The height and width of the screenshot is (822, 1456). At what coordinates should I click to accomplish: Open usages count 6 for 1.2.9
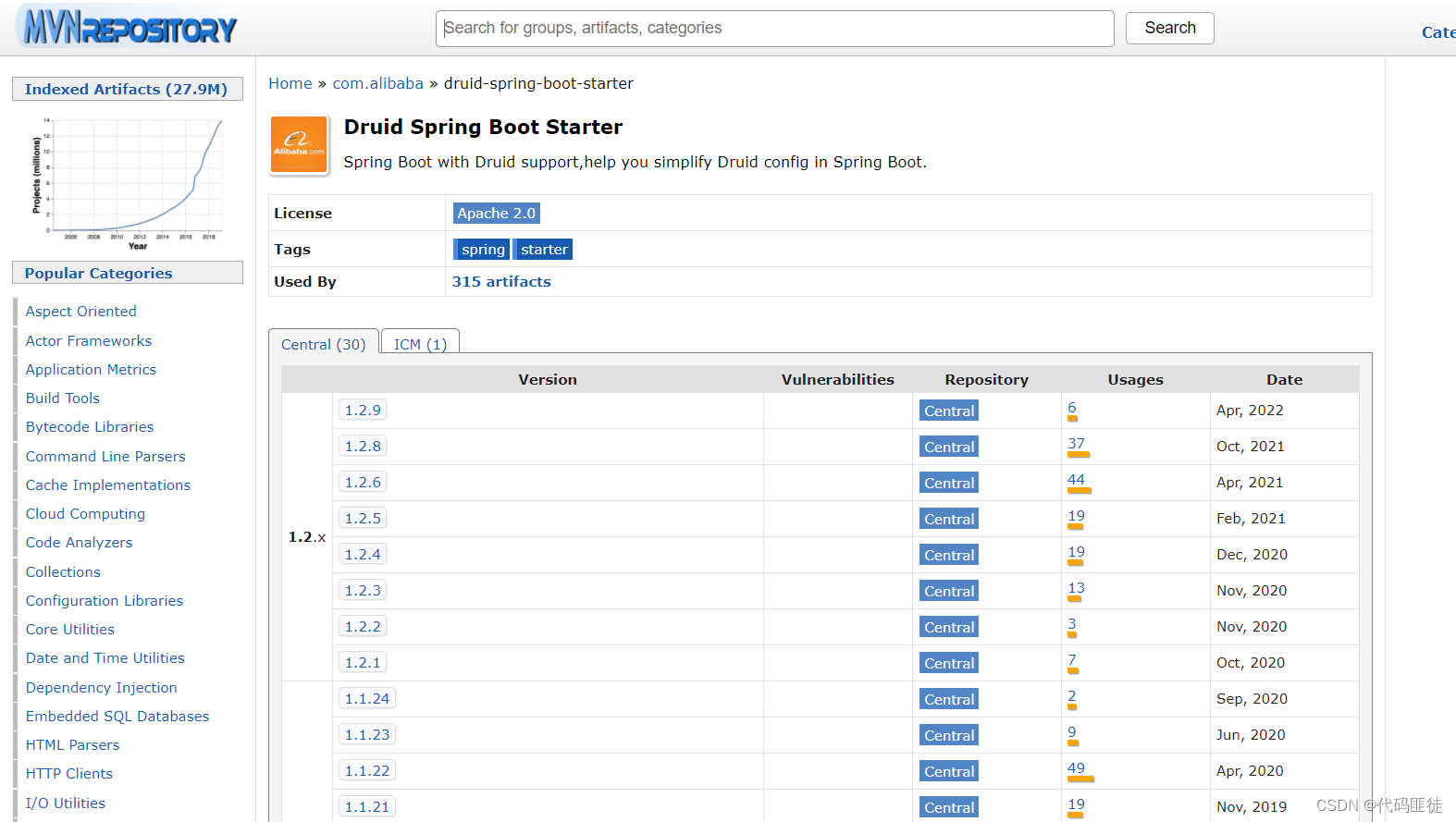click(1072, 408)
